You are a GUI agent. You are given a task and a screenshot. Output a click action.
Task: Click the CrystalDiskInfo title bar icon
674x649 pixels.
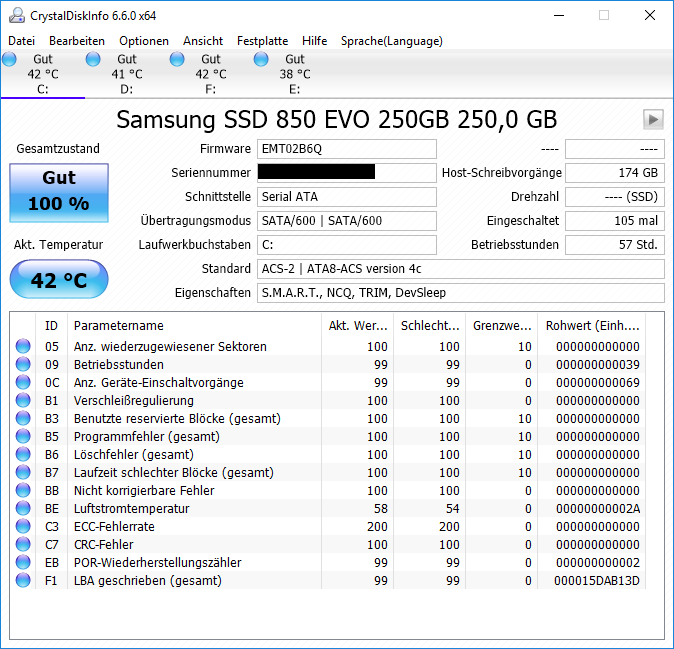pyautogui.click(x=17, y=15)
